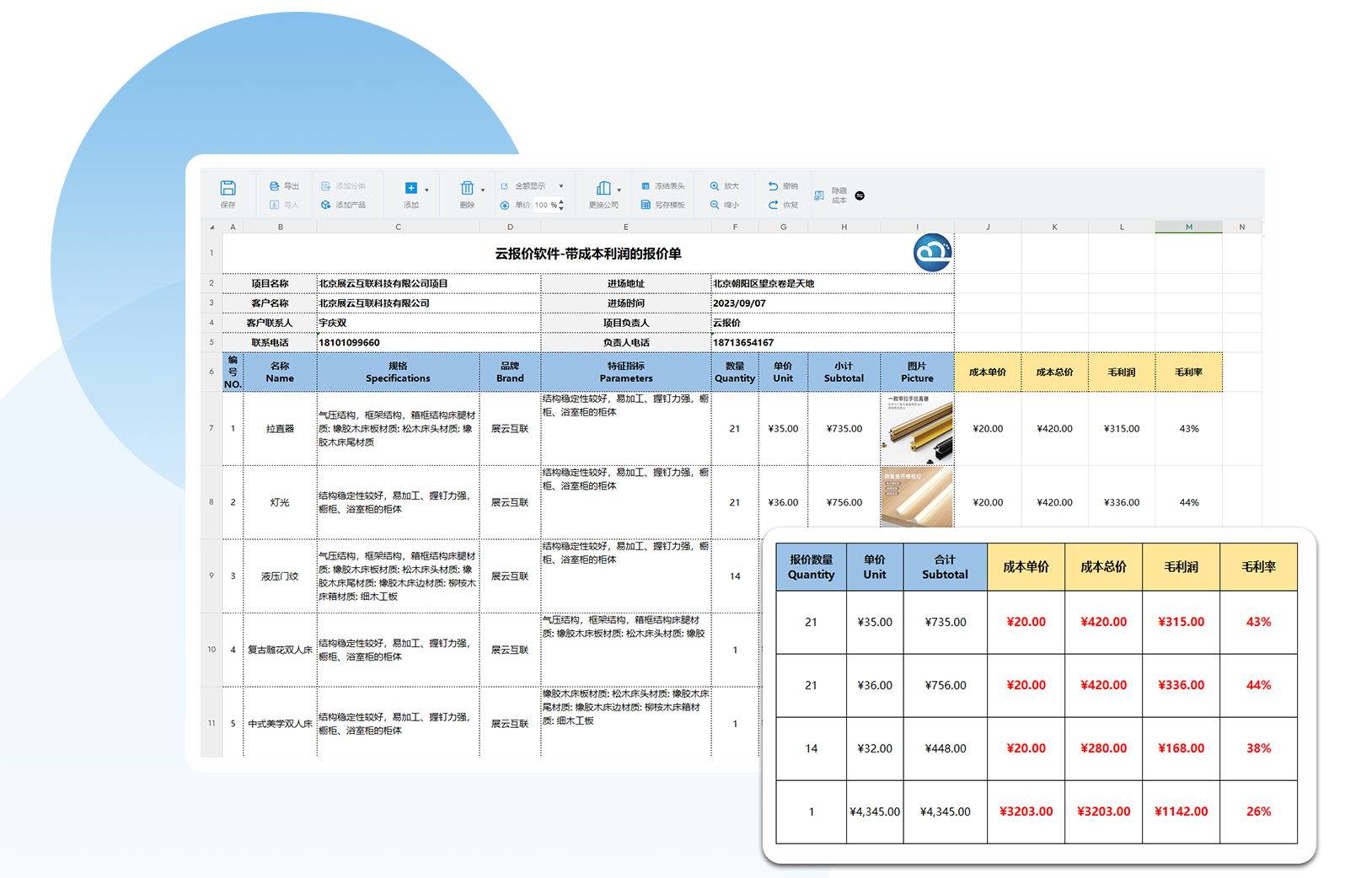Click the 另存模板 save template button
The width and height of the screenshot is (1372, 878).
[x=663, y=205]
